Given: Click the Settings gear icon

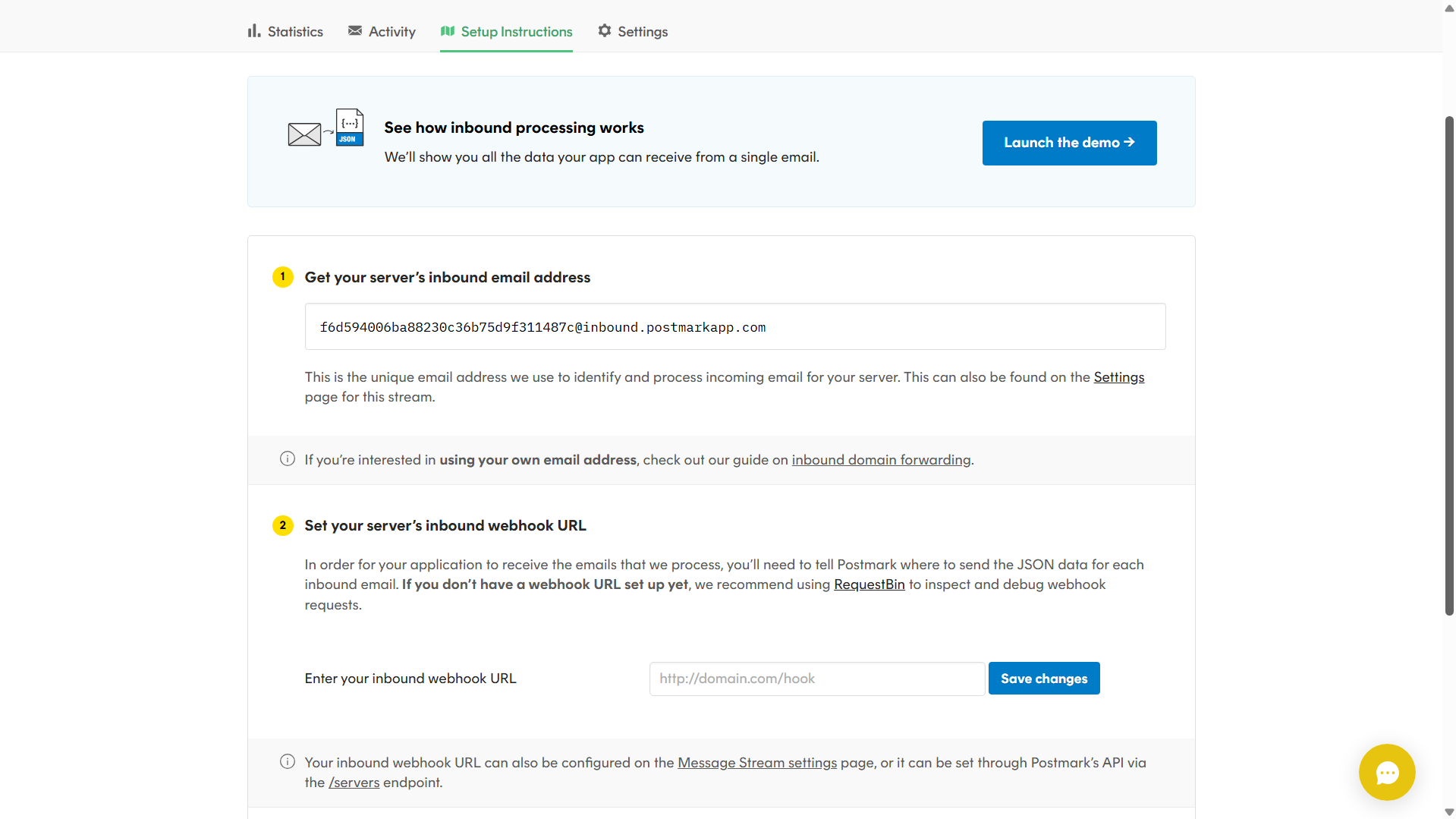Looking at the screenshot, I should click(x=605, y=31).
